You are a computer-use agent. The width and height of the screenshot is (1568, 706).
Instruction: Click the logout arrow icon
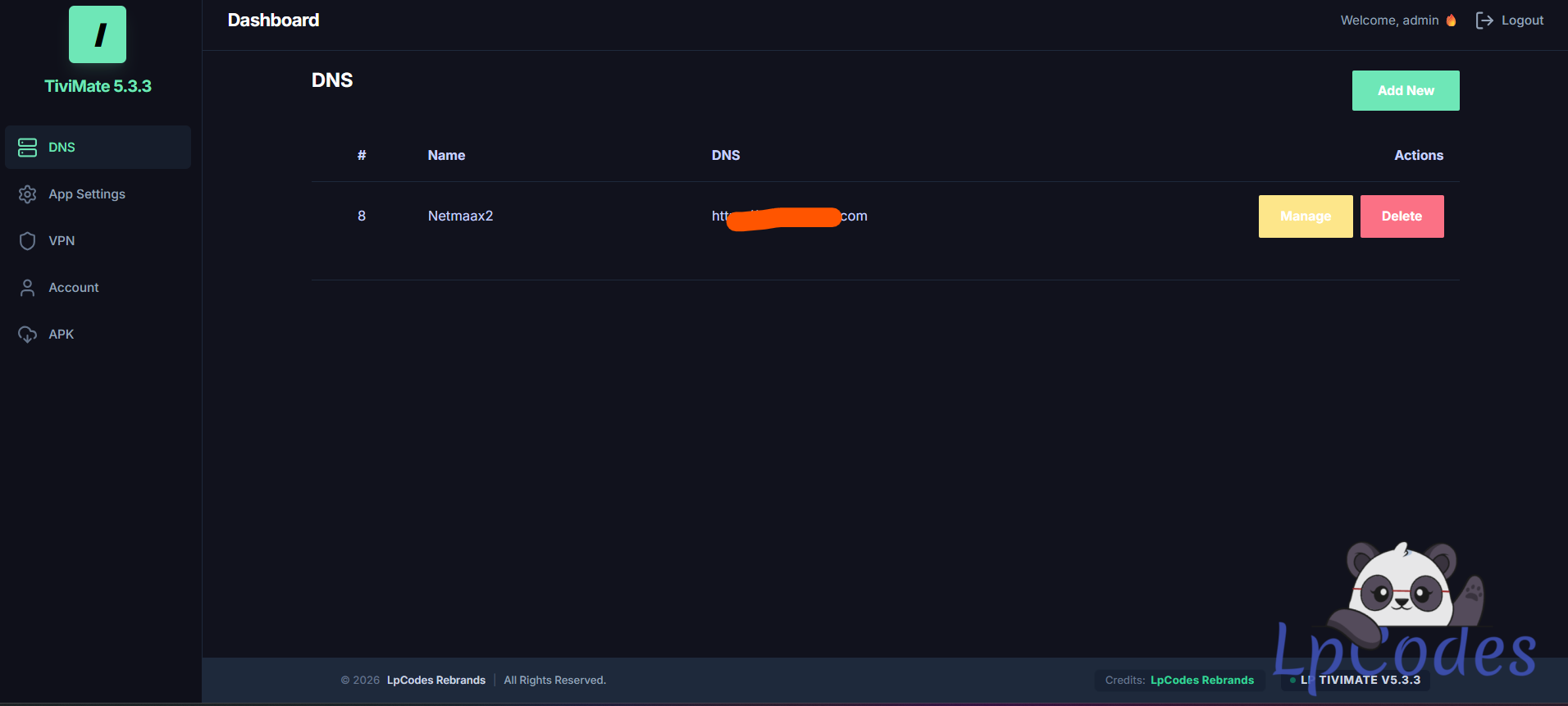click(1484, 20)
